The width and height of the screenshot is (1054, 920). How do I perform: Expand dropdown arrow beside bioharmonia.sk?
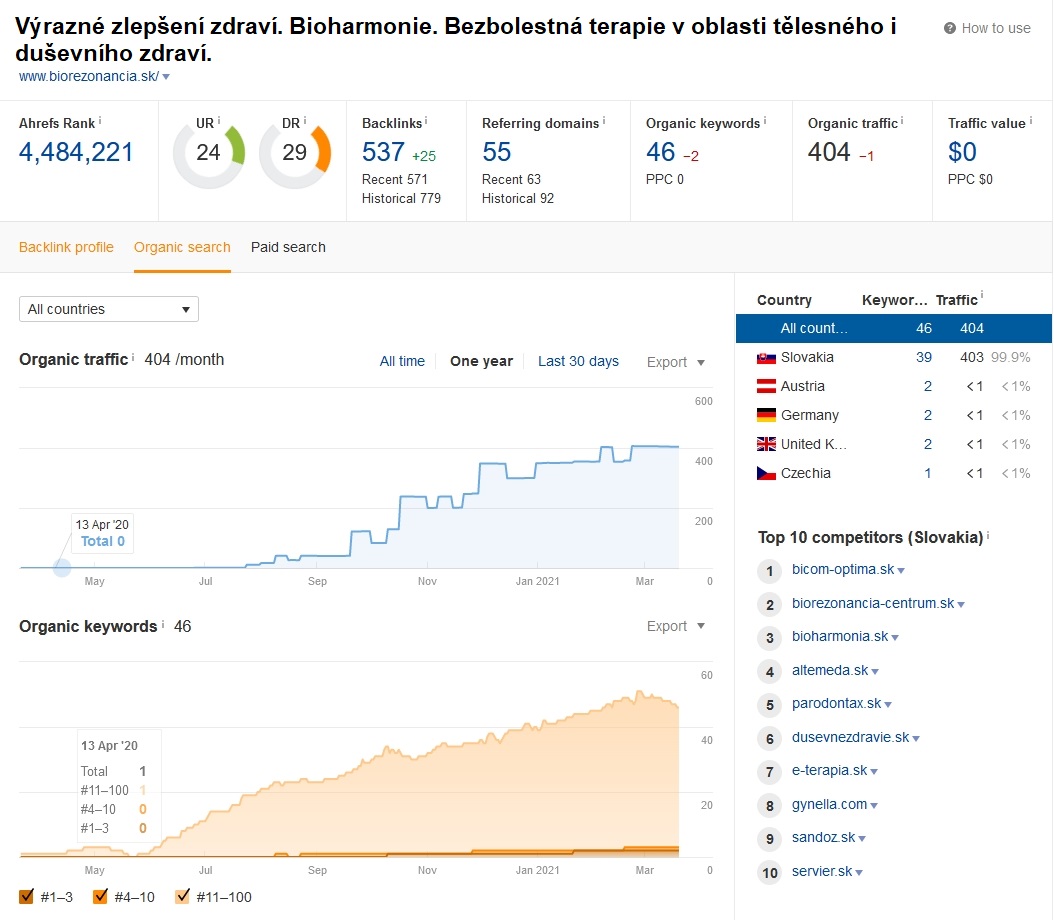(895, 638)
